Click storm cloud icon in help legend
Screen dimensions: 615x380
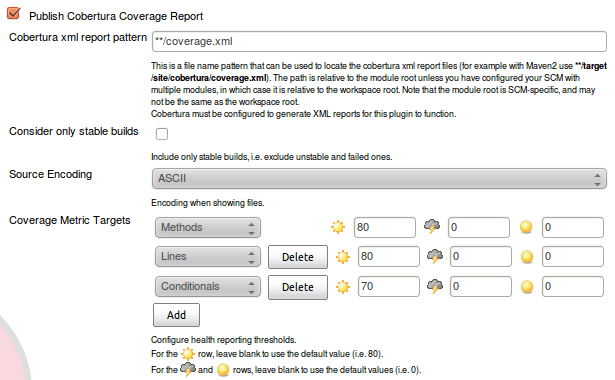click(x=188, y=369)
